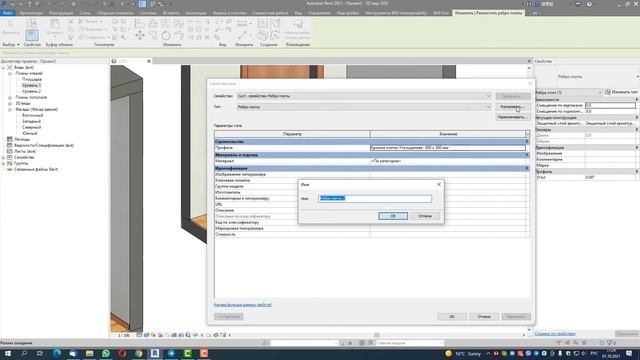Open the green Camtasia taskbar icon
640x360 pixels.
(x=188, y=353)
